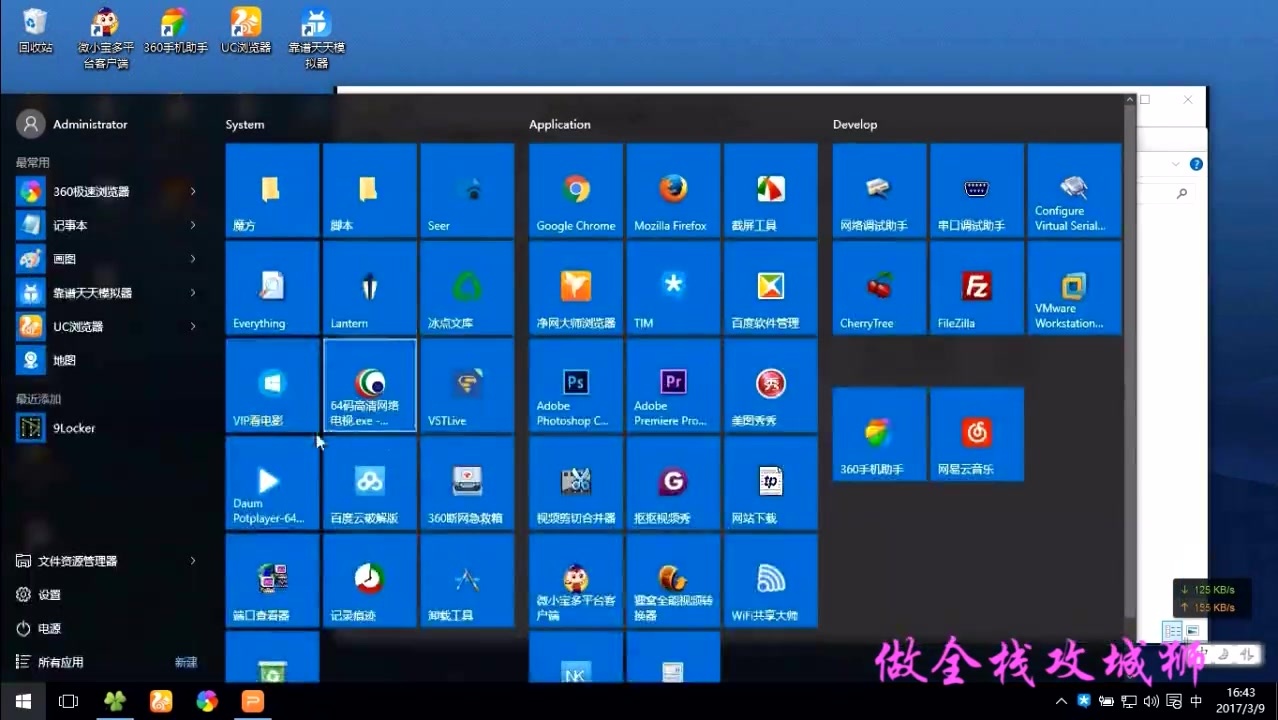Open 记录痕迹 tile
This screenshot has width=1278, height=720.
pos(370,580)
